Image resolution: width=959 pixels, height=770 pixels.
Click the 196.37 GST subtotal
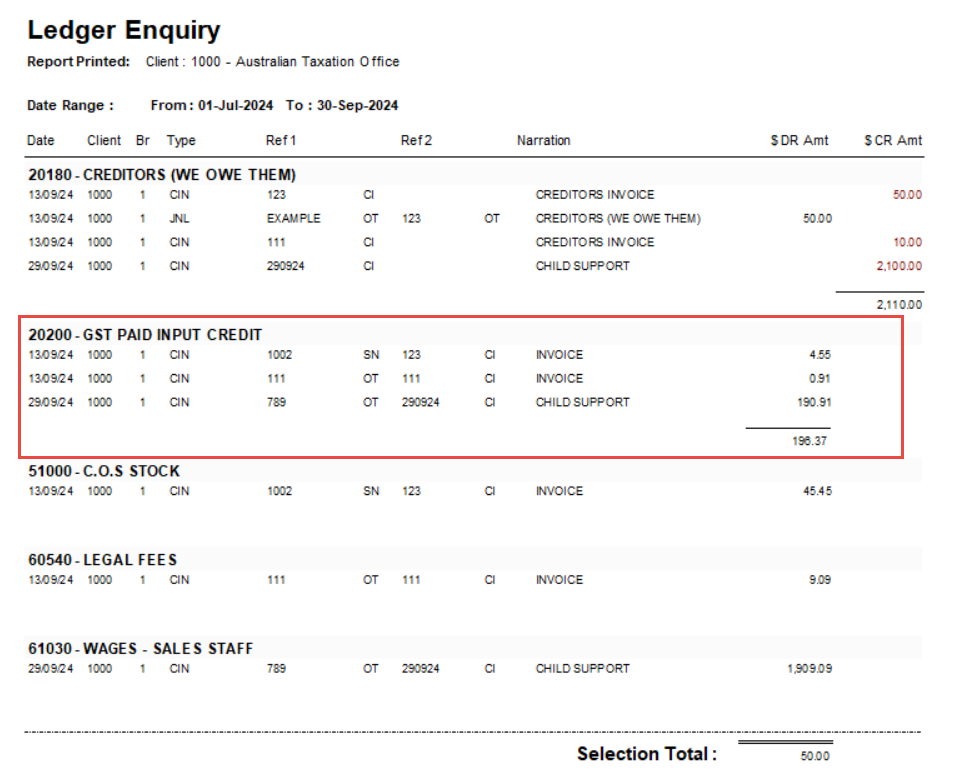pos(811,440)
